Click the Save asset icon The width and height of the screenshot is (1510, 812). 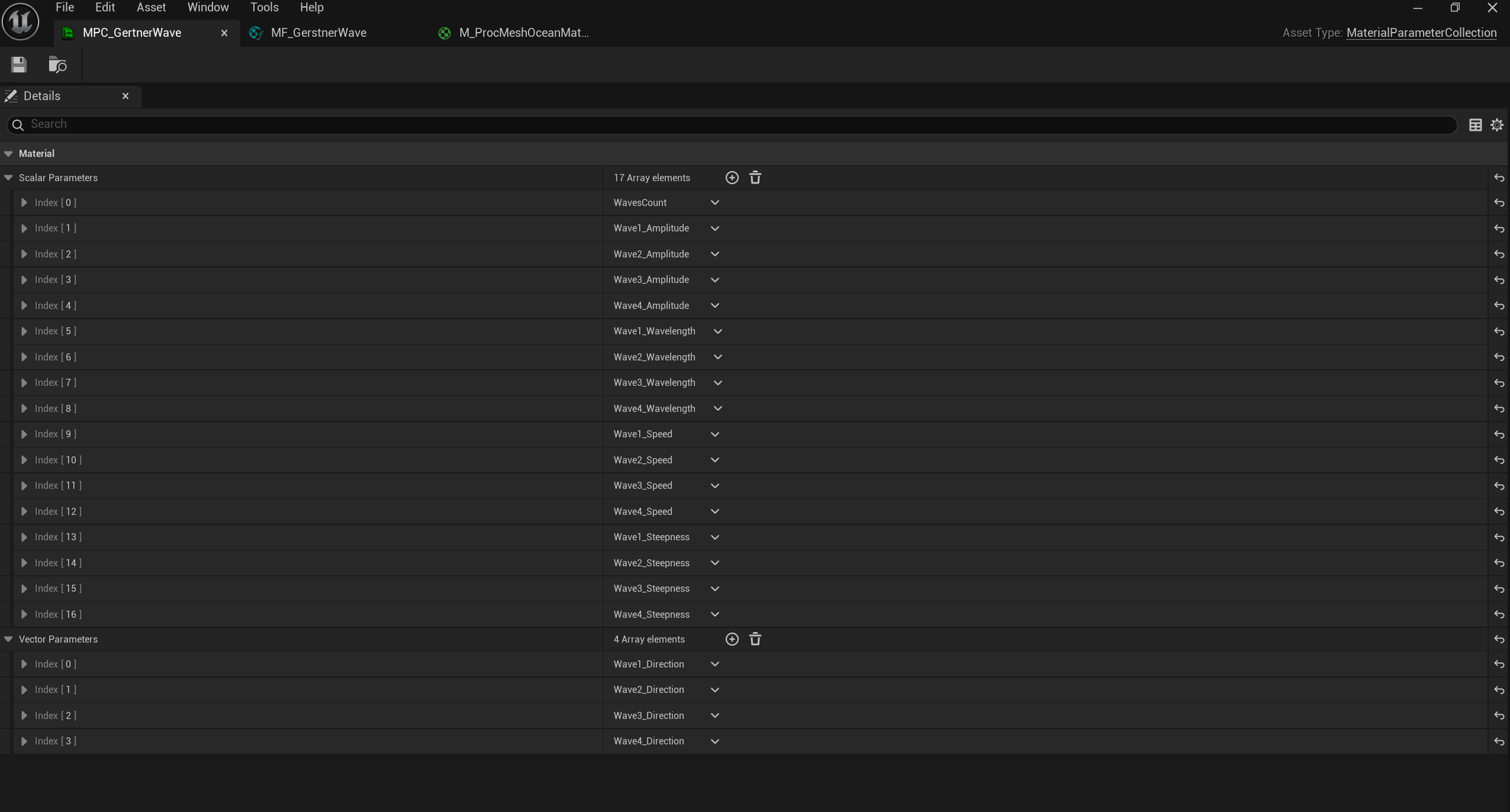pyautogui.click(x=19, y=65)
